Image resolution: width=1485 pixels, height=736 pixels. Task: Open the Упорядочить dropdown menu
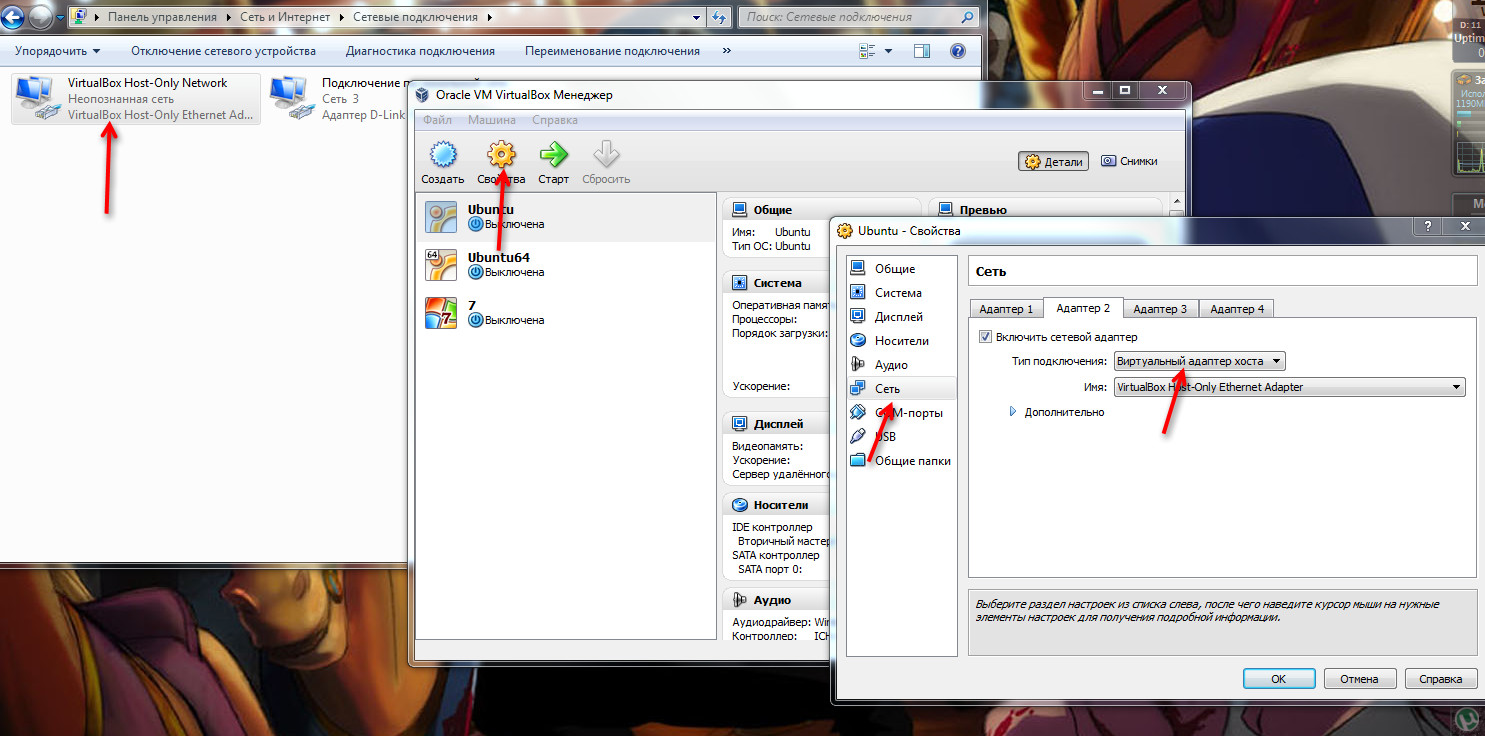[58, 51]
